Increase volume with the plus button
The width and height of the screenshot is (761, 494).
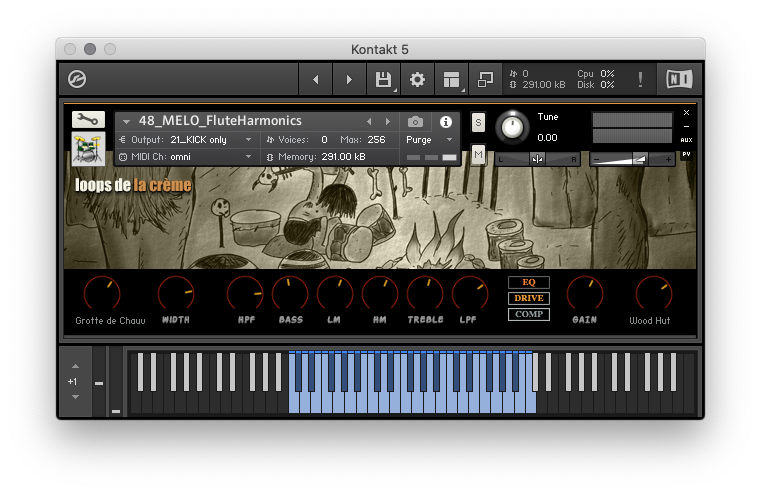click(668, 159)
